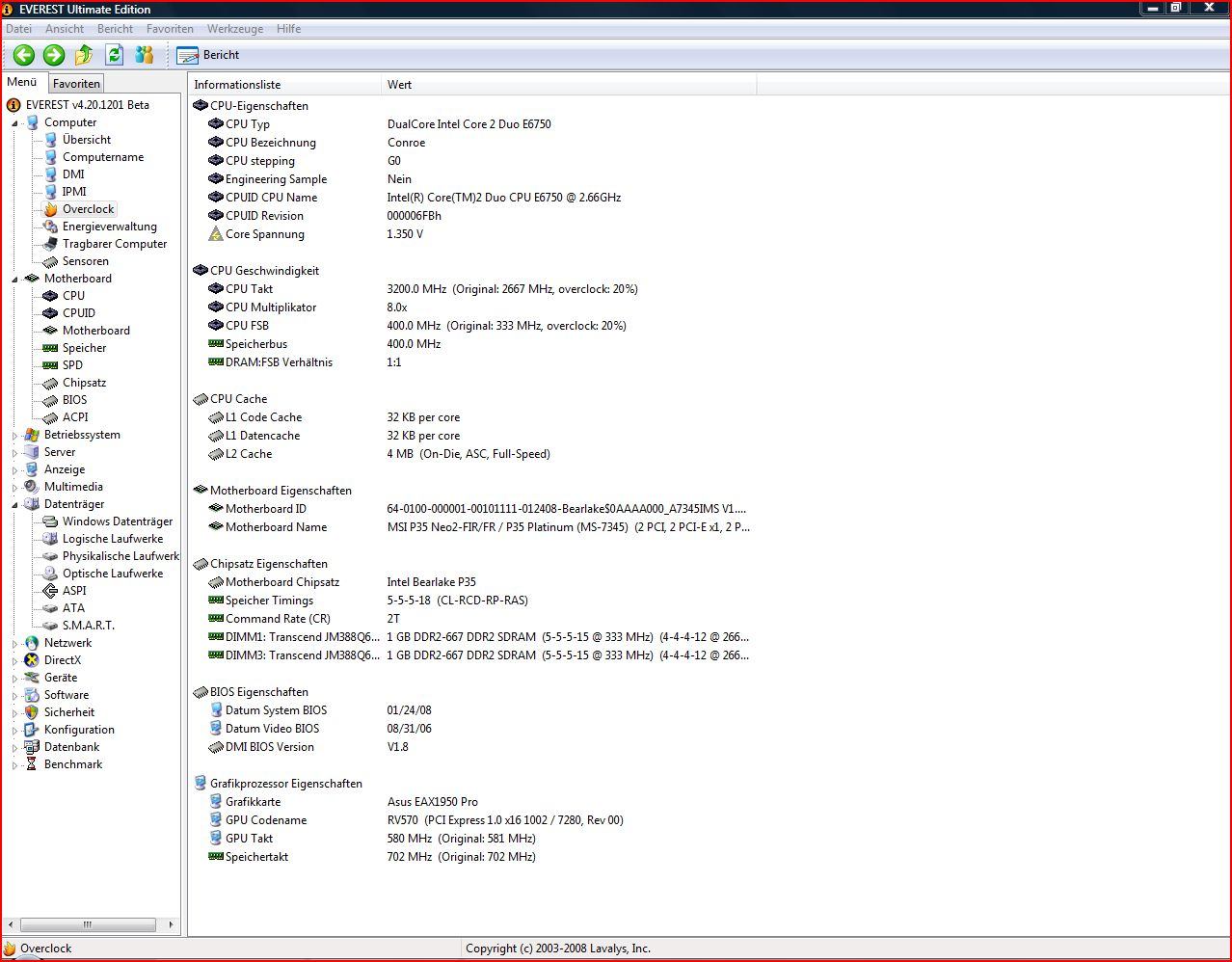Select the Physikalische Laufwerke tree item
Screen dimensions: 1232x962
point(121,556)
